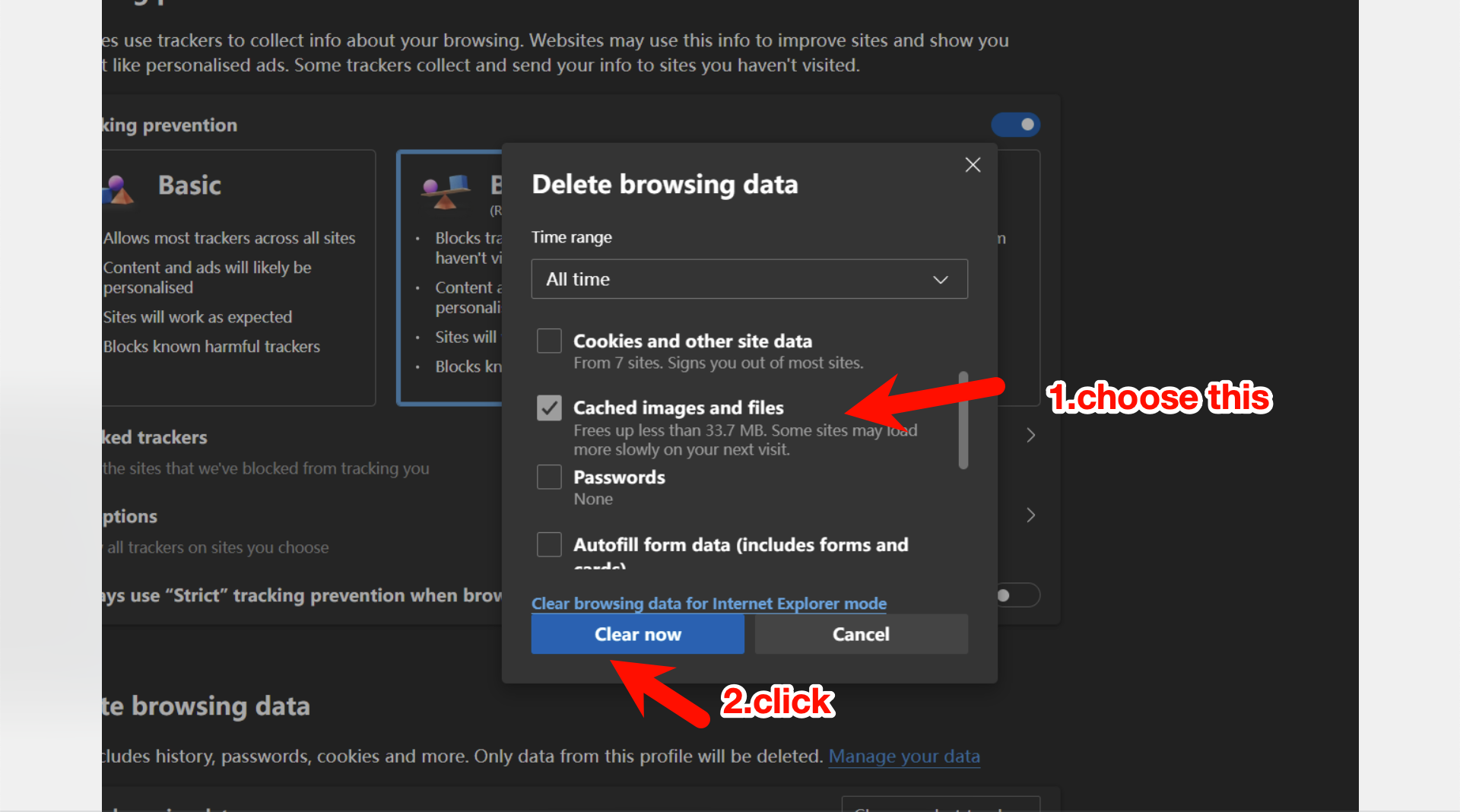Enable Strict tracking prevention when browsing toggle

pos(1016,595)
